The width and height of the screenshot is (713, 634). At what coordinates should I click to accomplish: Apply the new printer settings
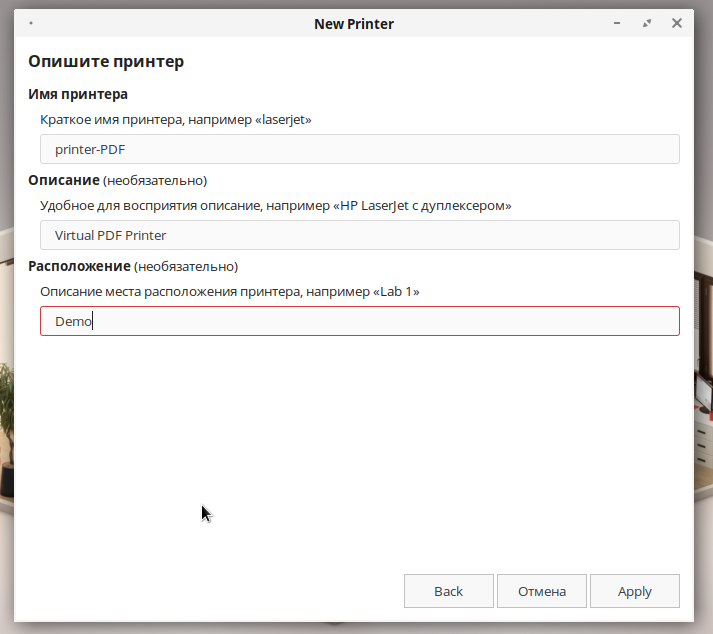point(635,591)
